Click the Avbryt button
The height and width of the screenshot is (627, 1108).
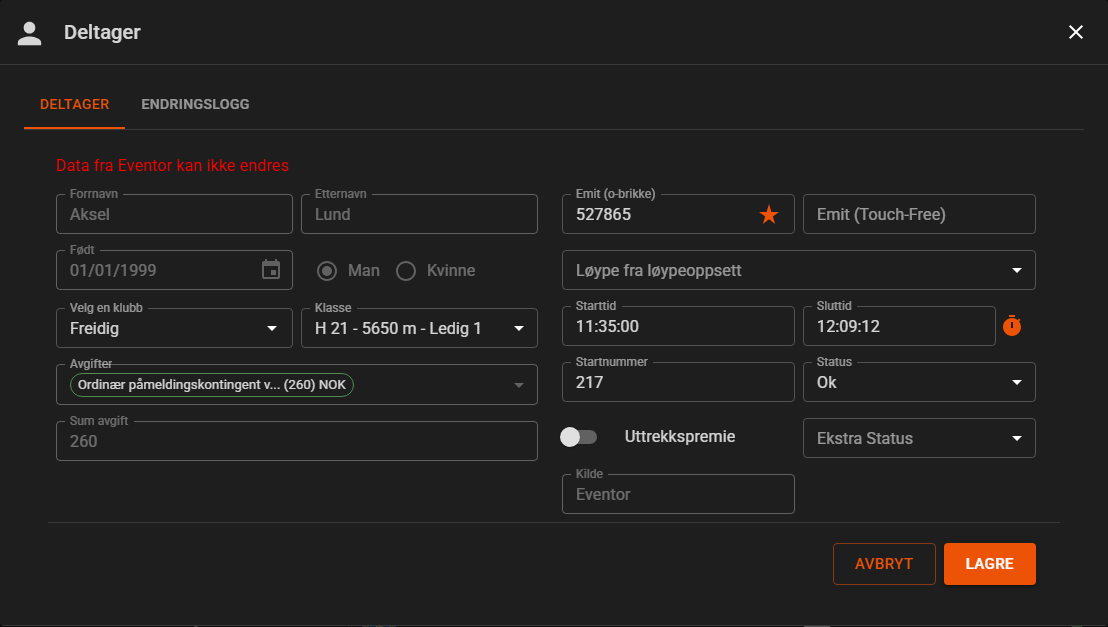click(x=884, y=564)
